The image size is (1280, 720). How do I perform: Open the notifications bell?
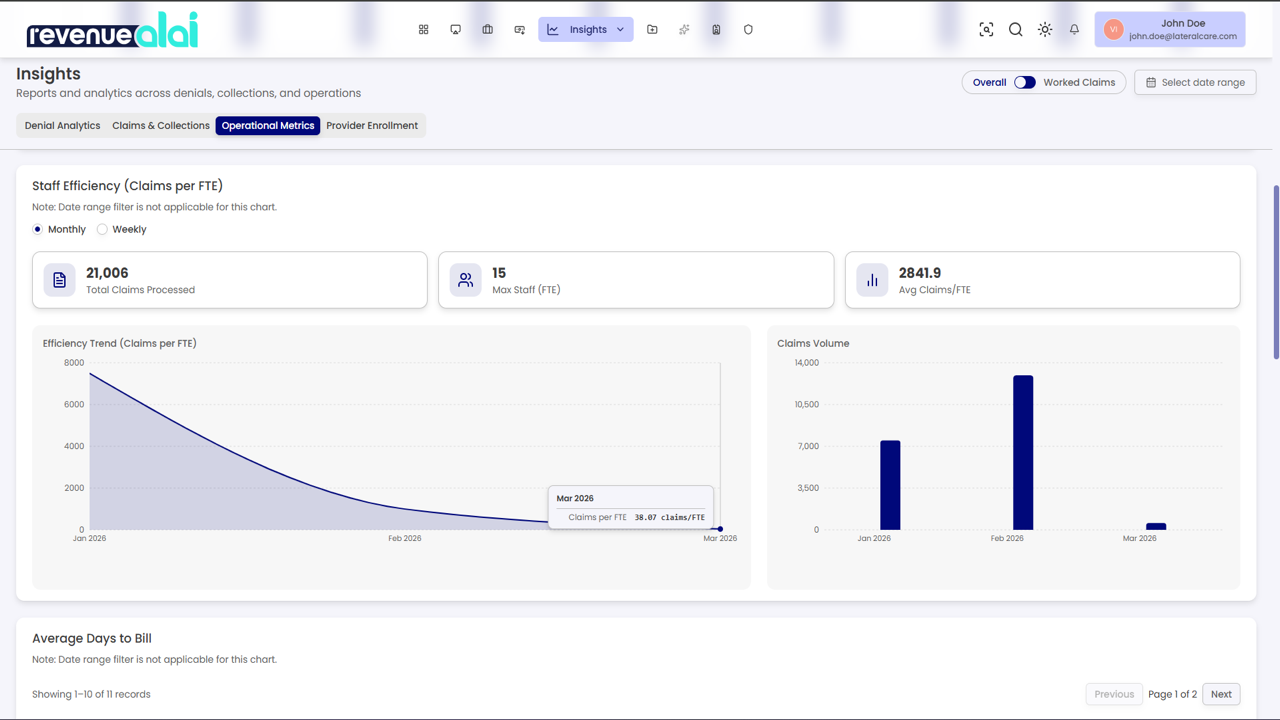(1074, 30)
